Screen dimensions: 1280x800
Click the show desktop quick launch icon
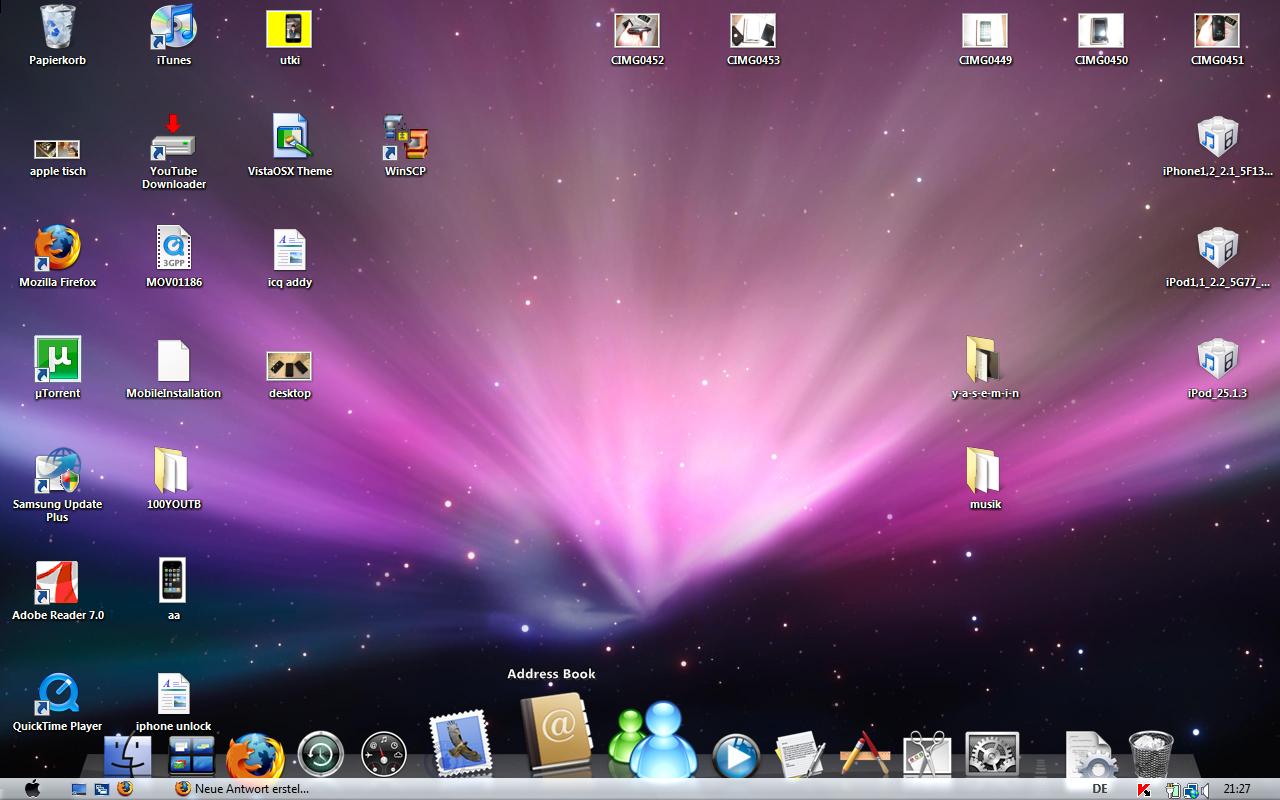click(x=79, y=789)
